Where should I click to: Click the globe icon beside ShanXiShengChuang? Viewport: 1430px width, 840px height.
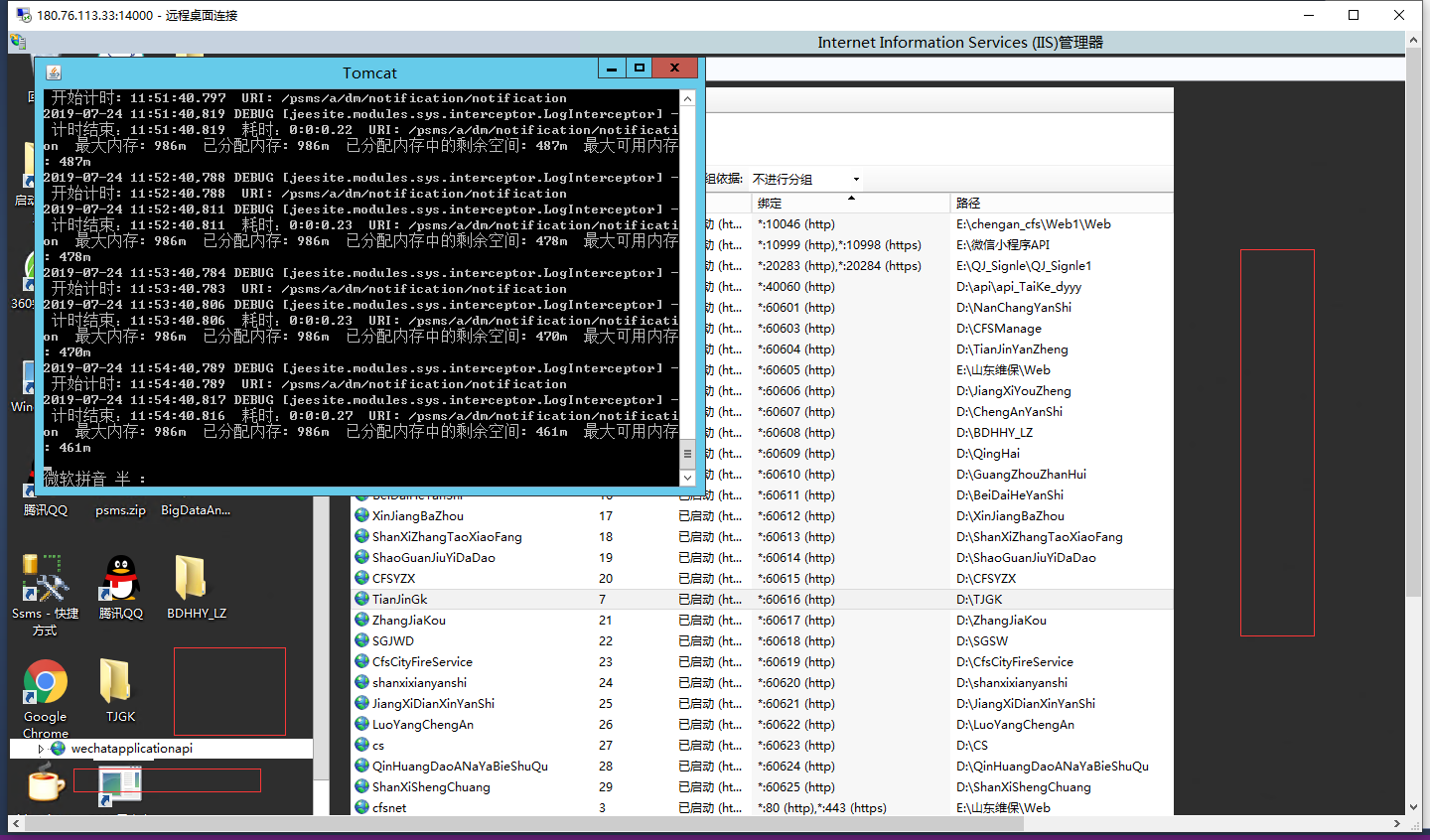(362, 786)
